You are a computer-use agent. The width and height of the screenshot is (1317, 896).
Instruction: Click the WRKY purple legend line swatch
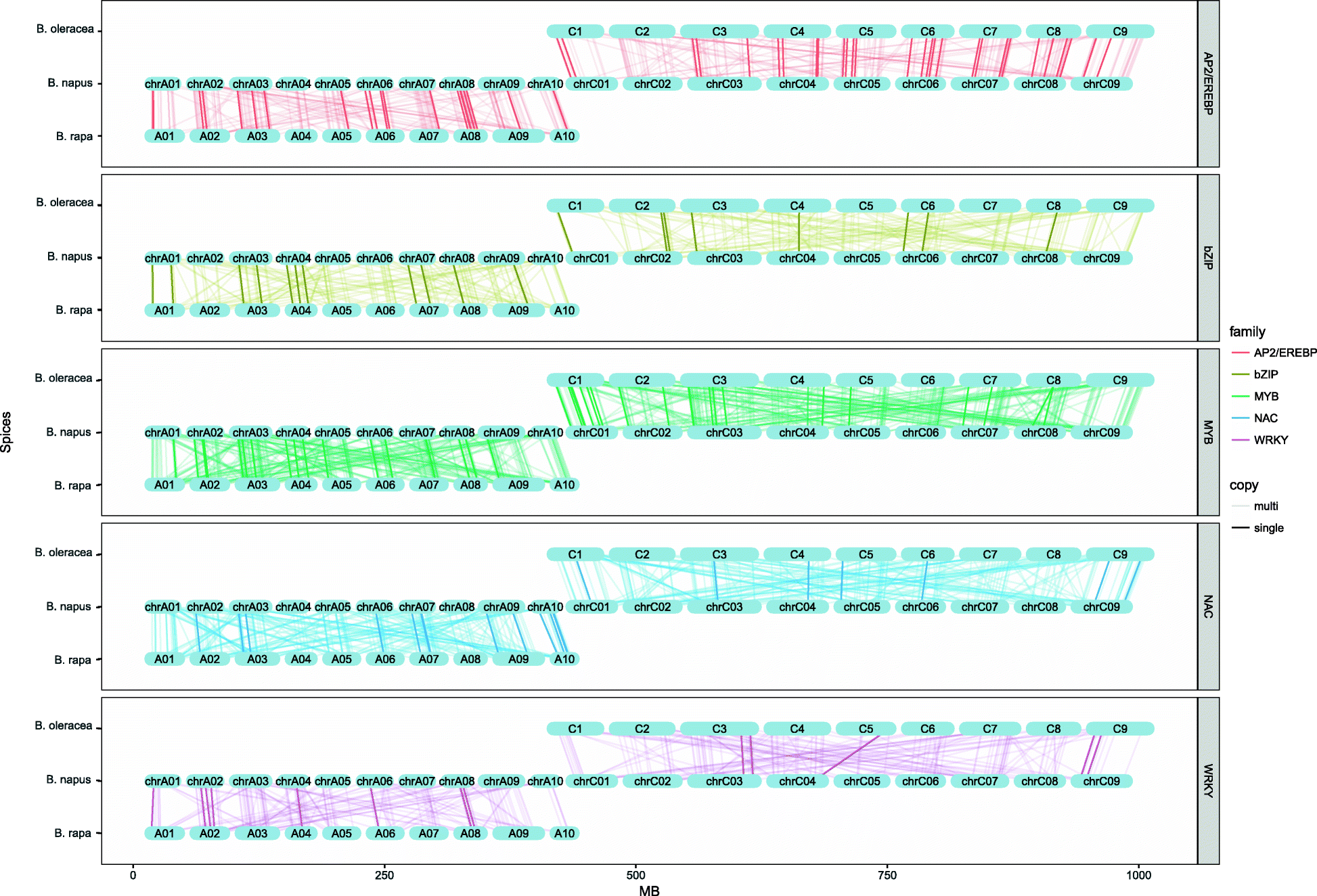point(1240,440)
